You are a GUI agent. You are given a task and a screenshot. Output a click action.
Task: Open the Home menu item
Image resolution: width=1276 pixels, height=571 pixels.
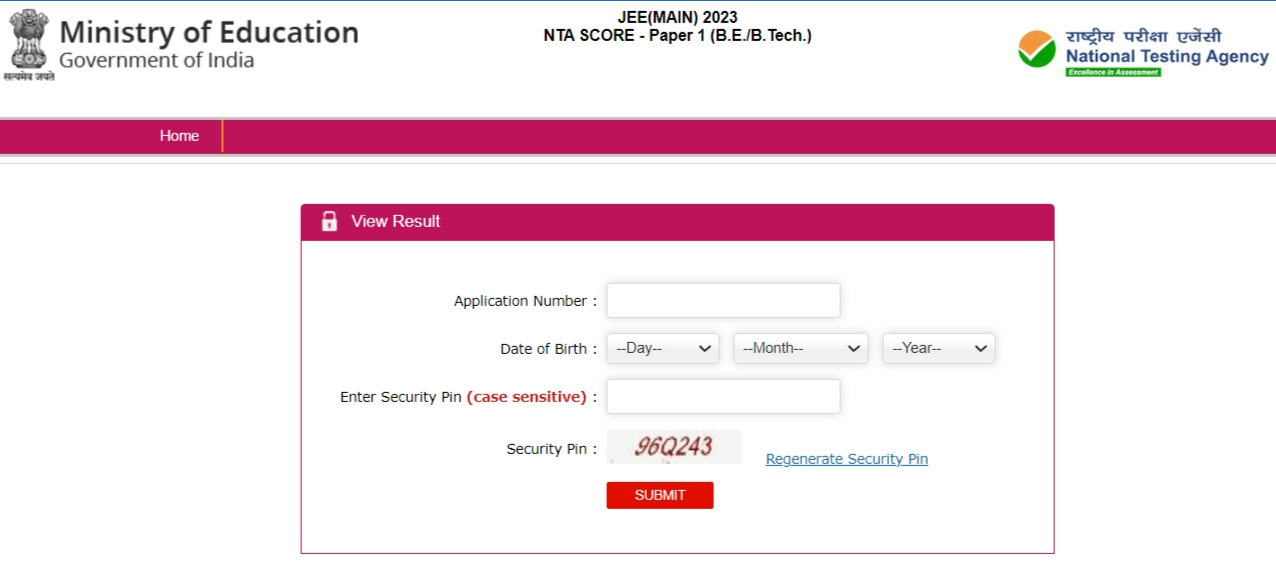[x=179, y=136]
